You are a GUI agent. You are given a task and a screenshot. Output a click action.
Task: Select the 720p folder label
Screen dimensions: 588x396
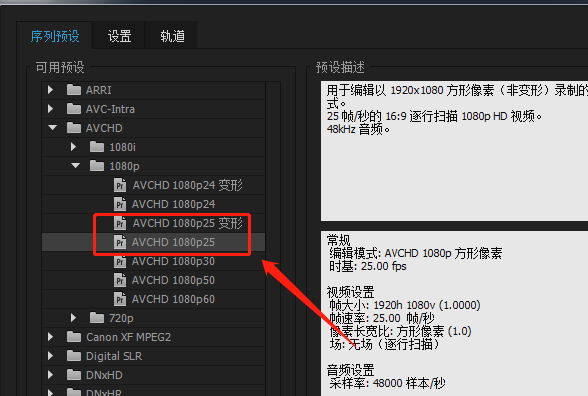tap(121, 318)
